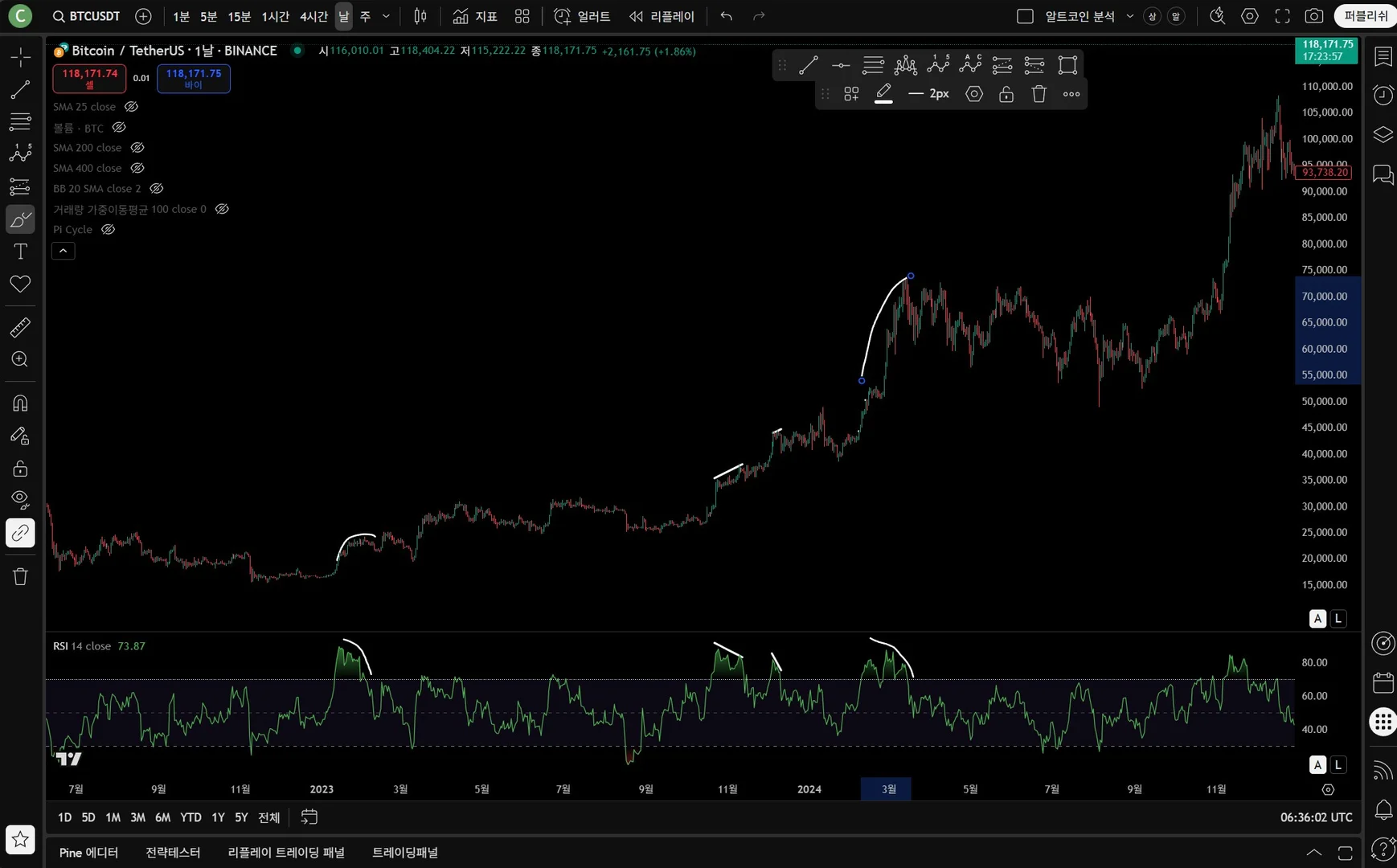Toggle visibility of BB 20 SMA indicator
This screenshot has height=868, width=1397.
tap(157, 189)
